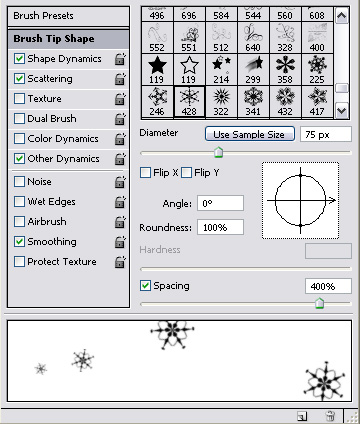The width and height of the screenshot is (360, 424).
Task: Click the lock icon beside Color Dynamics
Action: tap(120, 139)
